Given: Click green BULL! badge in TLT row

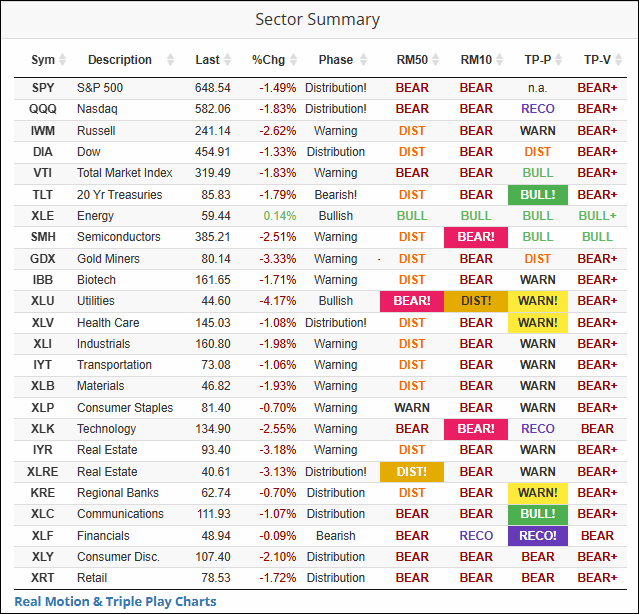Looking at the screenshot, I should [x=538, y=195].
